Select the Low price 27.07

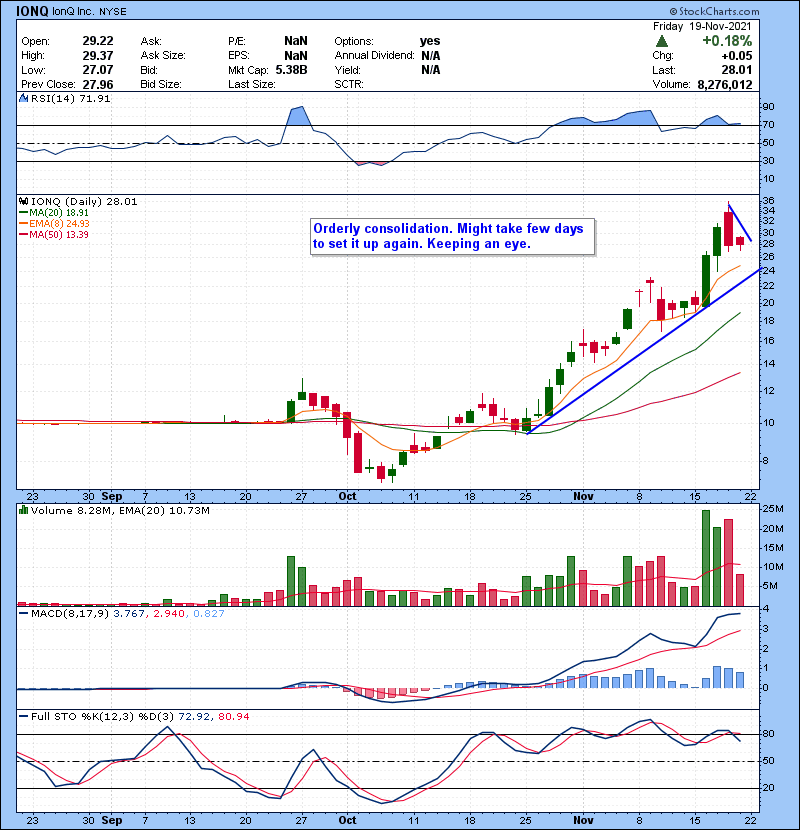click(98, 70)
